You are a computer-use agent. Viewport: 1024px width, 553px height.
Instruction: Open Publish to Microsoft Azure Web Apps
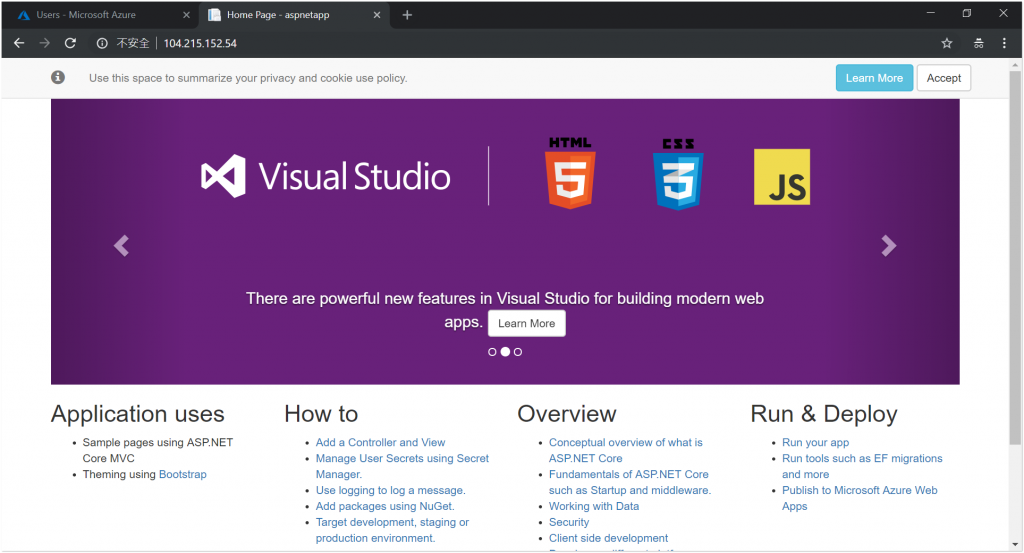click(859, 498)
